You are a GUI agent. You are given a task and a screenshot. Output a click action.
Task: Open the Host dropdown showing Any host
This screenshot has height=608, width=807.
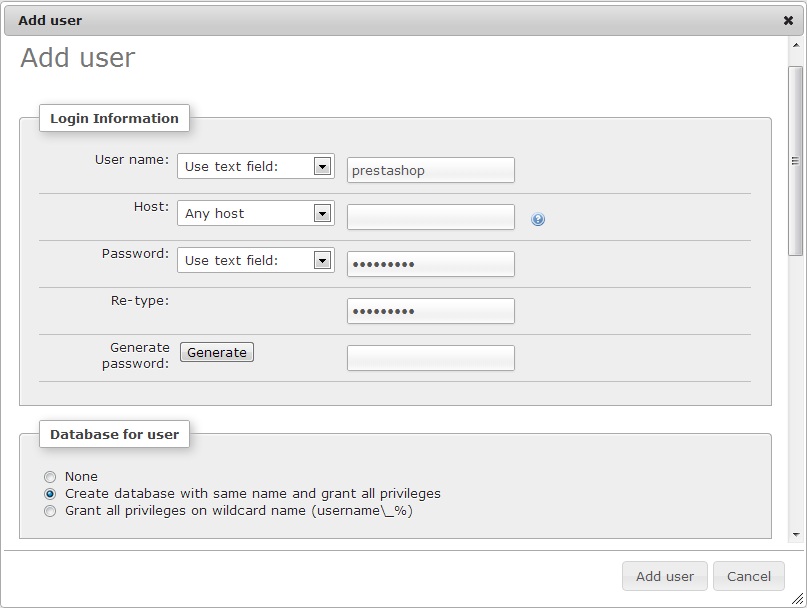click(x=256, y=213)
